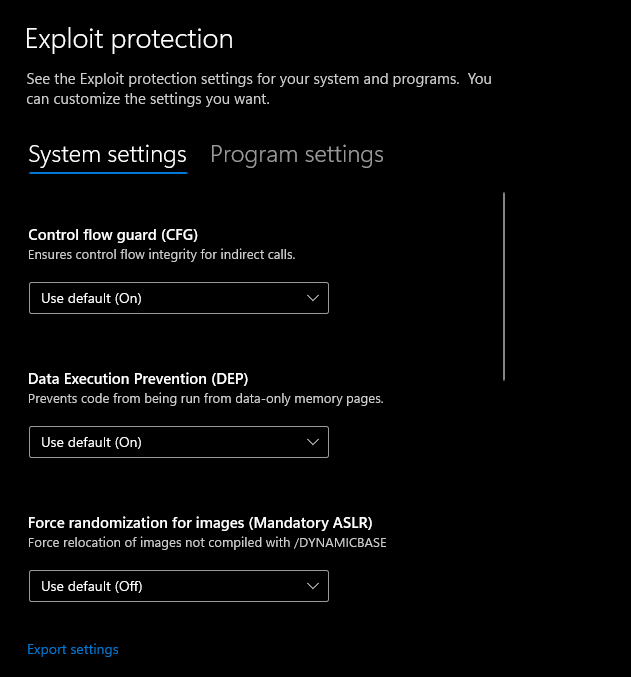The image size is (631, 677).
Task: Click the blue underline beneath System settings
Action: pyautogui.click(x=108, y=173)
